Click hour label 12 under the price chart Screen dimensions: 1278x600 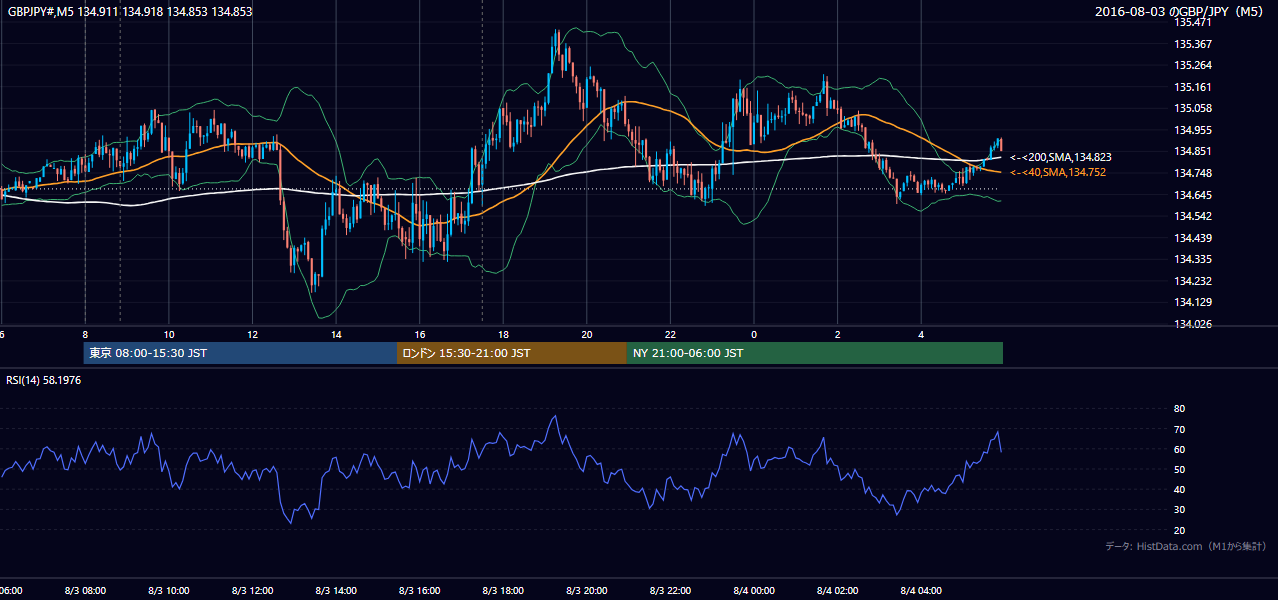click(253, 334)
